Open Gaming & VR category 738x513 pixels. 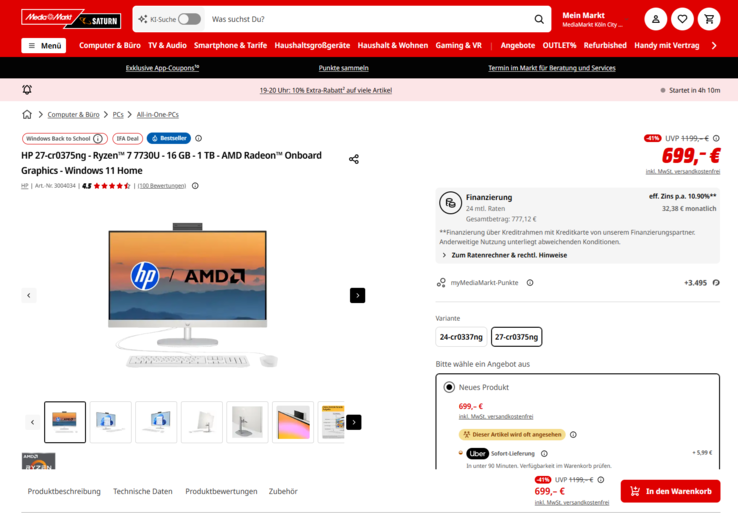[x=458, y=46]
